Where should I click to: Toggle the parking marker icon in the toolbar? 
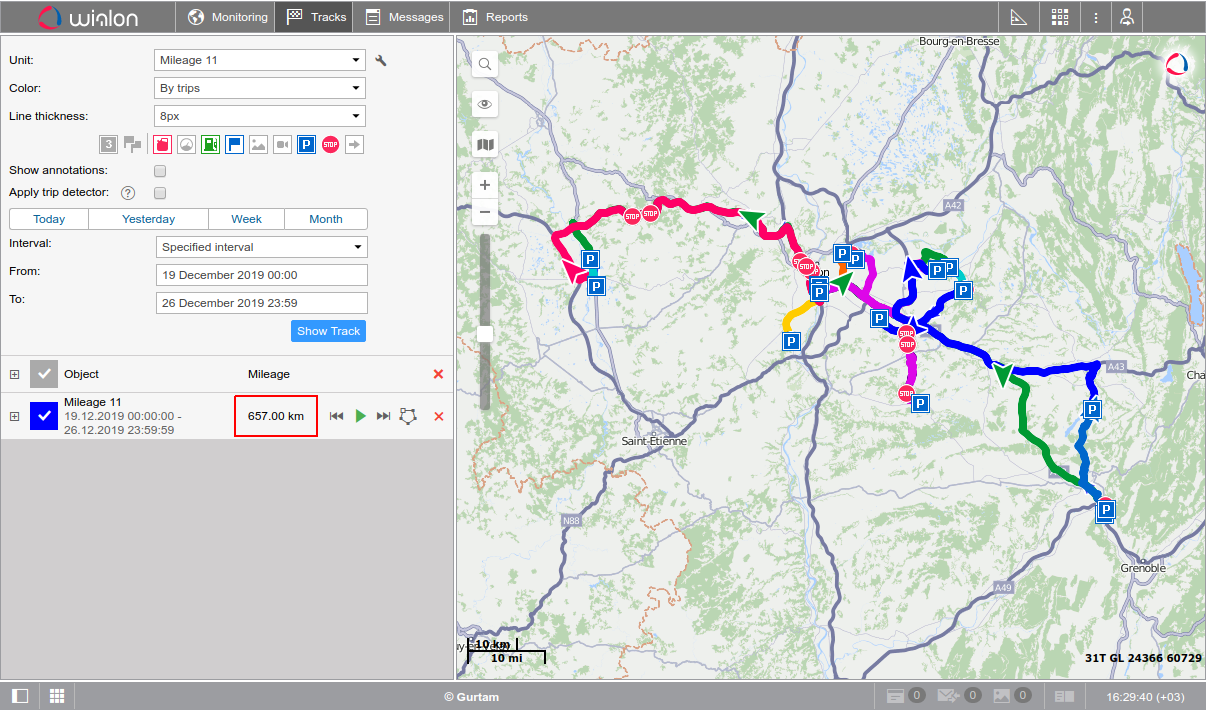click(307, 145)
